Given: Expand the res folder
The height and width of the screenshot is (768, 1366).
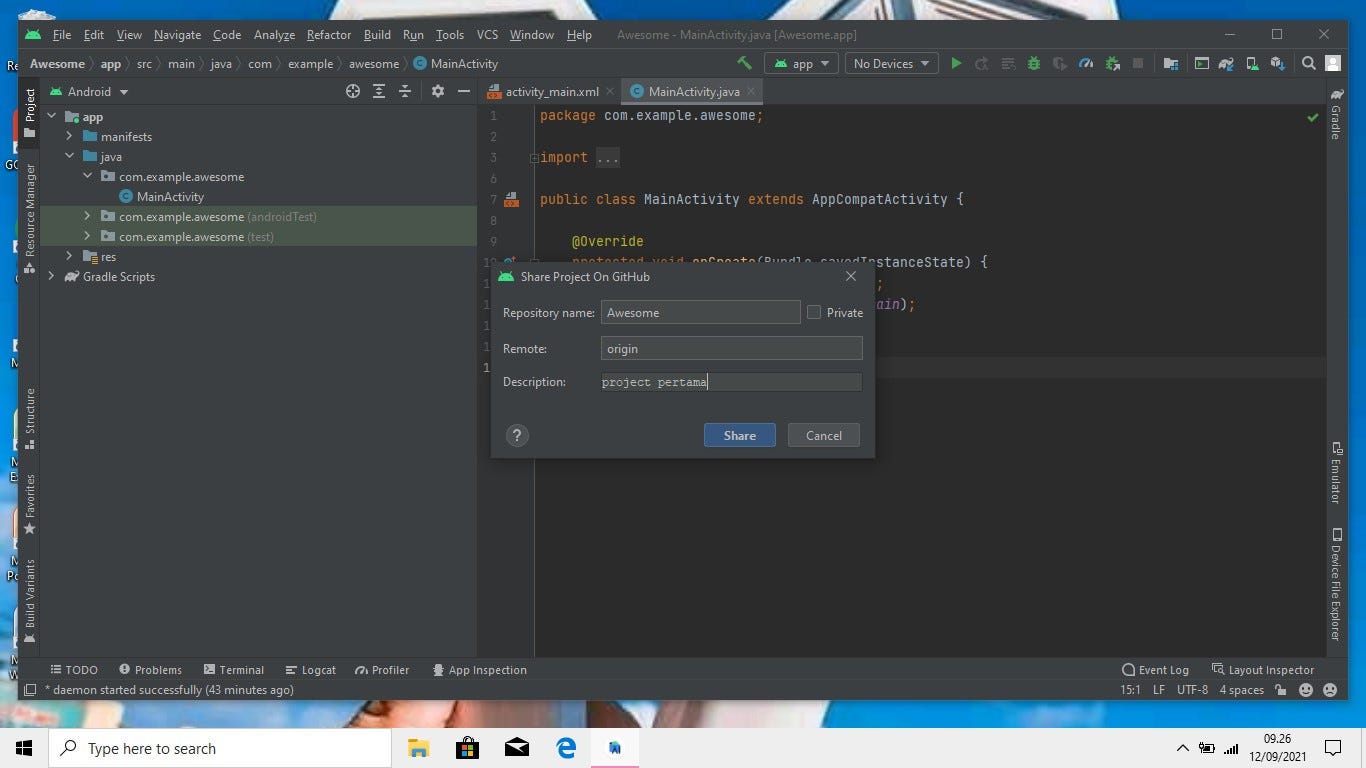Looking at the screenshot, I should [68, 256].
